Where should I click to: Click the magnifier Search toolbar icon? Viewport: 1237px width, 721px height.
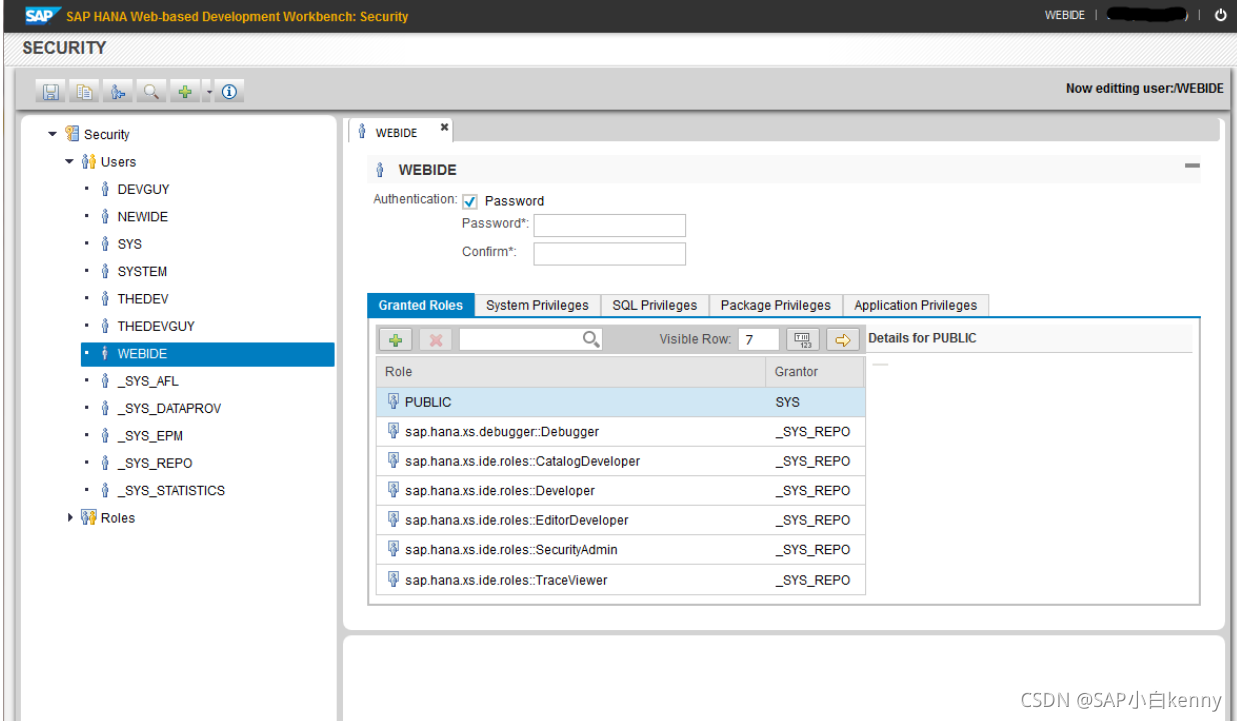[151, 92]
